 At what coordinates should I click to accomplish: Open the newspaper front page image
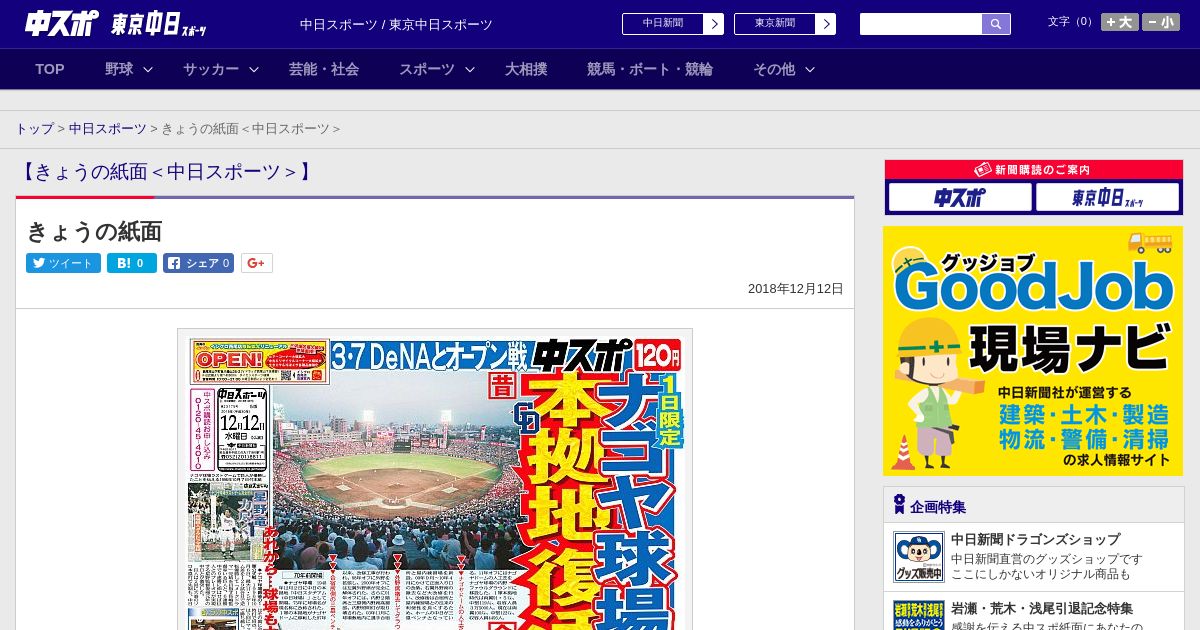435,479
